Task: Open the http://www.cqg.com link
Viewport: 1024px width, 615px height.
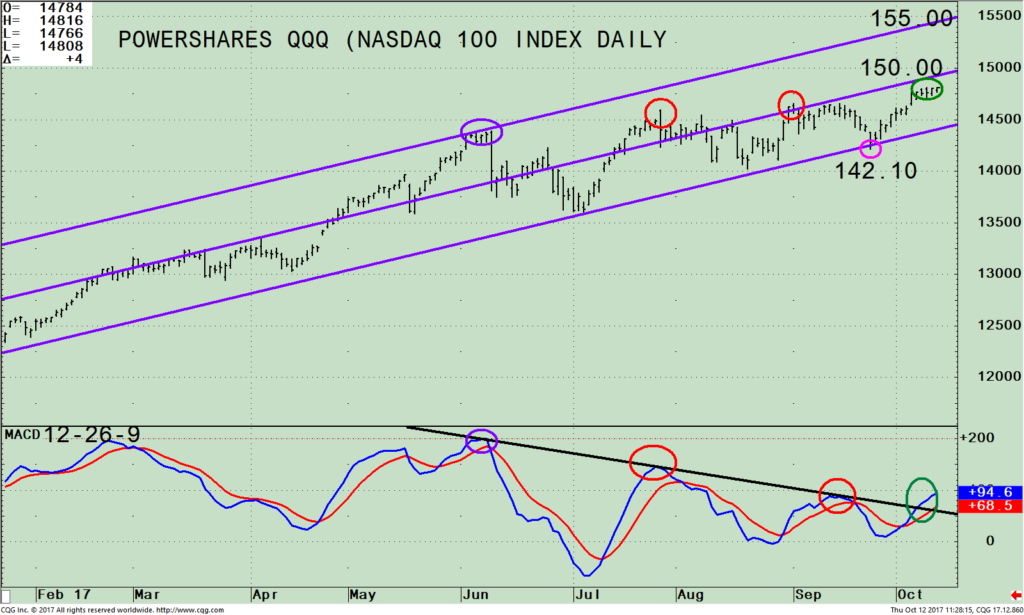Action: click(x=190, y=610)
